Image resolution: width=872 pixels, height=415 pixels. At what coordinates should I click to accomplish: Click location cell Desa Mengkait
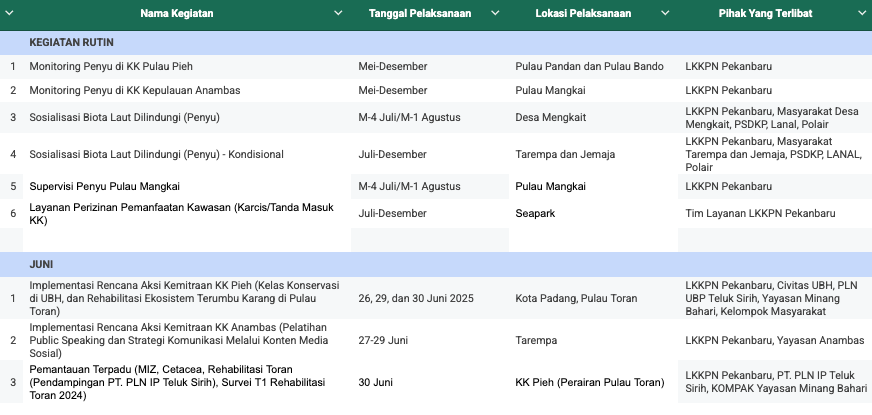pyautogui.click(x=593, y=117)
